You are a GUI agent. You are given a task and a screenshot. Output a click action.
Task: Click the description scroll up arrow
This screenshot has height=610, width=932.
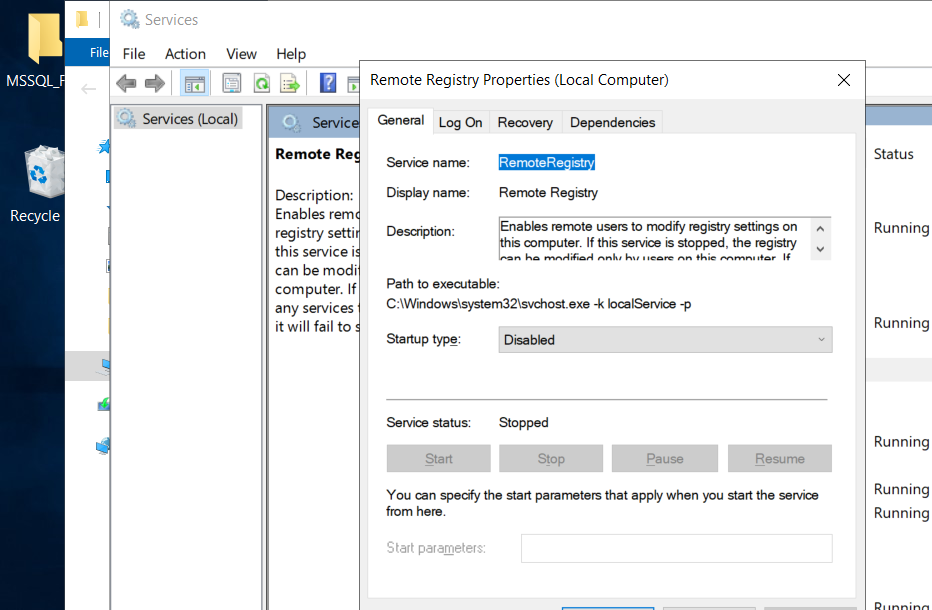coord(820,229)
